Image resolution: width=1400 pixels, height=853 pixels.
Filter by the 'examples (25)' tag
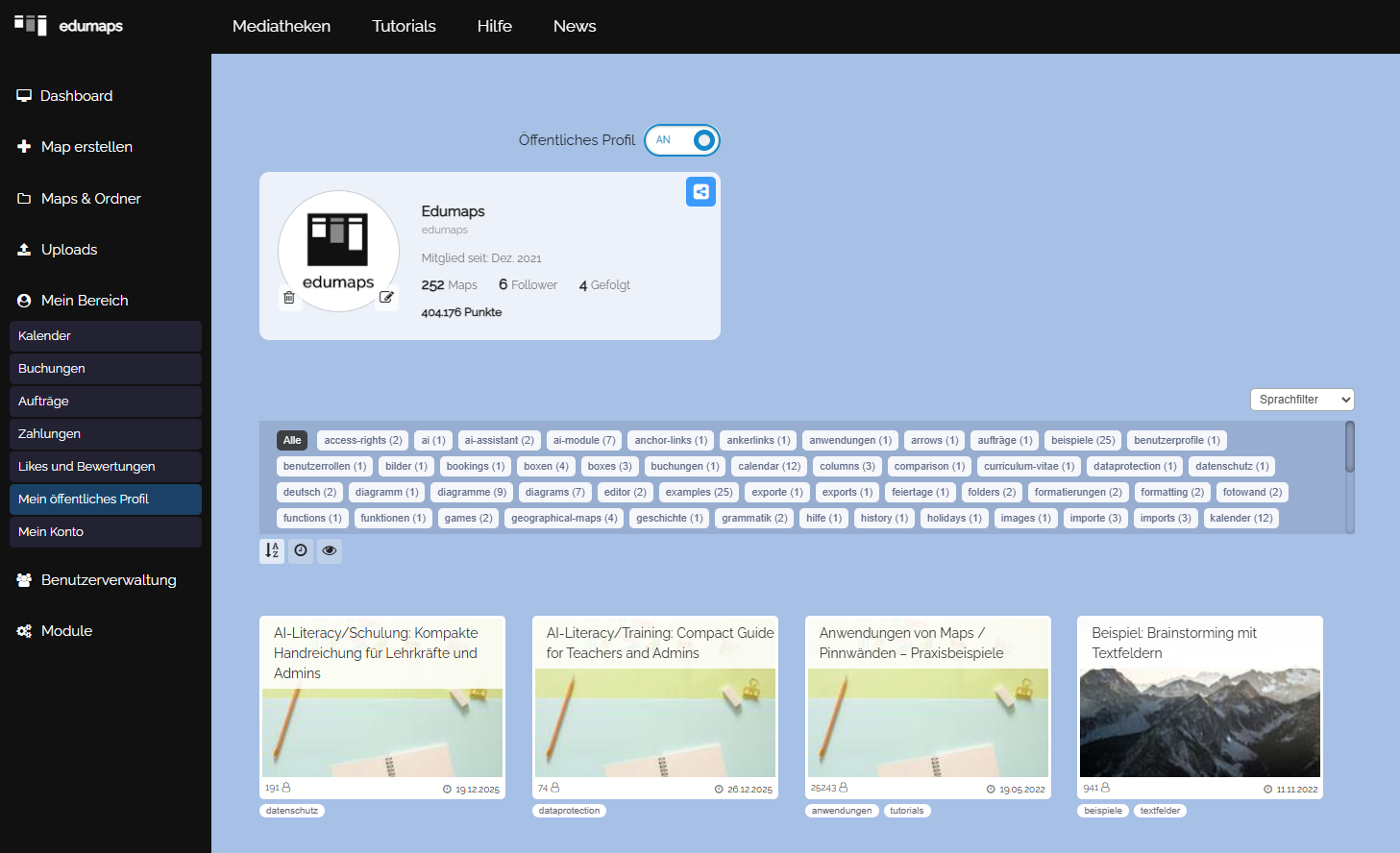coord(699,492)
